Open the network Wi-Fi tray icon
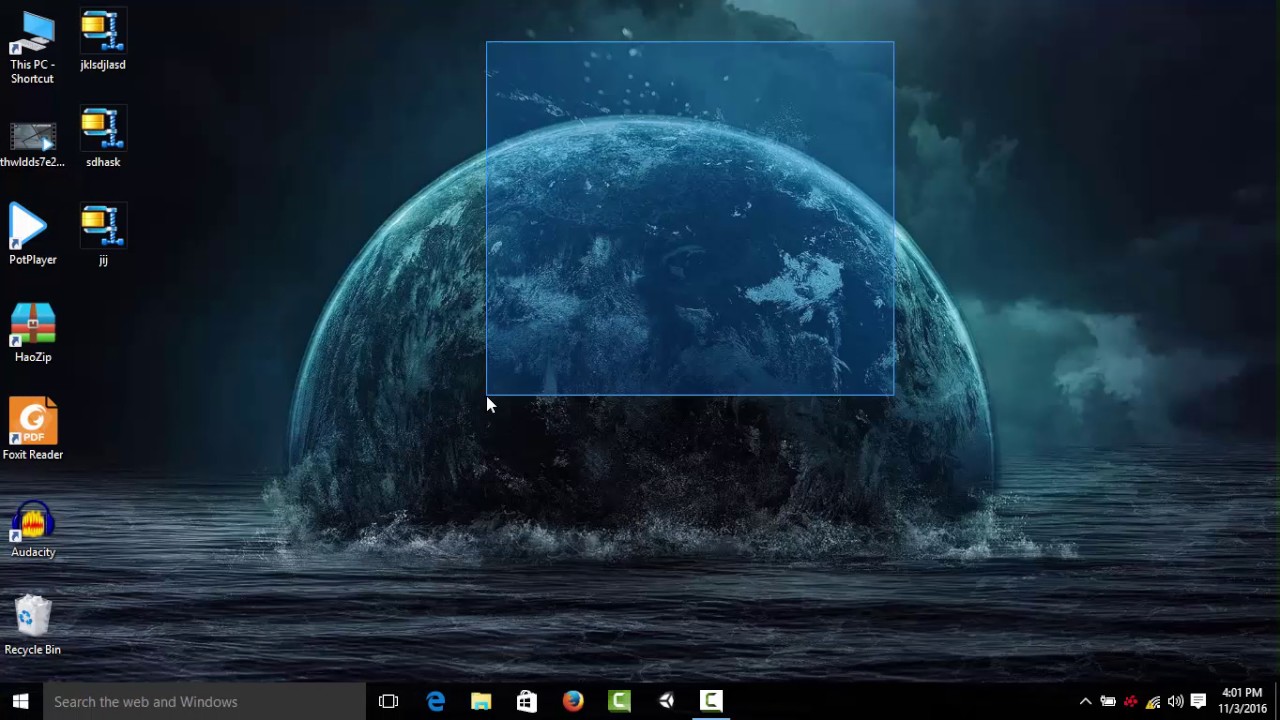This screenshot has width=1280, height=720. 1153,701
